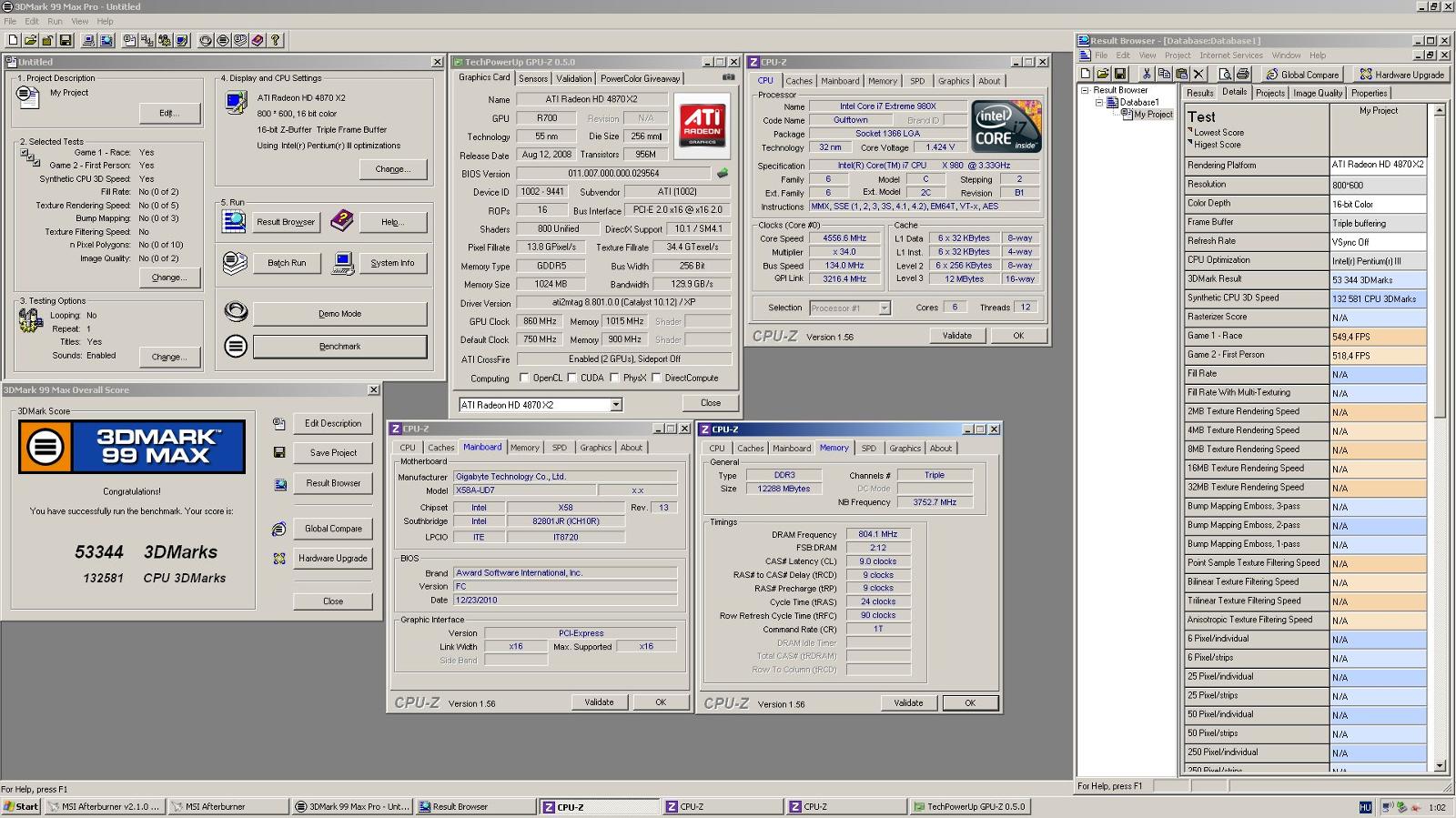Click Result Browser icon in Run section

point(234,221)
